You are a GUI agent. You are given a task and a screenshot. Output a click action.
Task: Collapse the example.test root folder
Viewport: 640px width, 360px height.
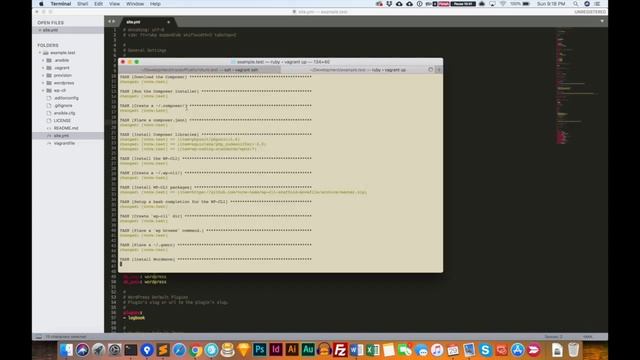point(40,53)
